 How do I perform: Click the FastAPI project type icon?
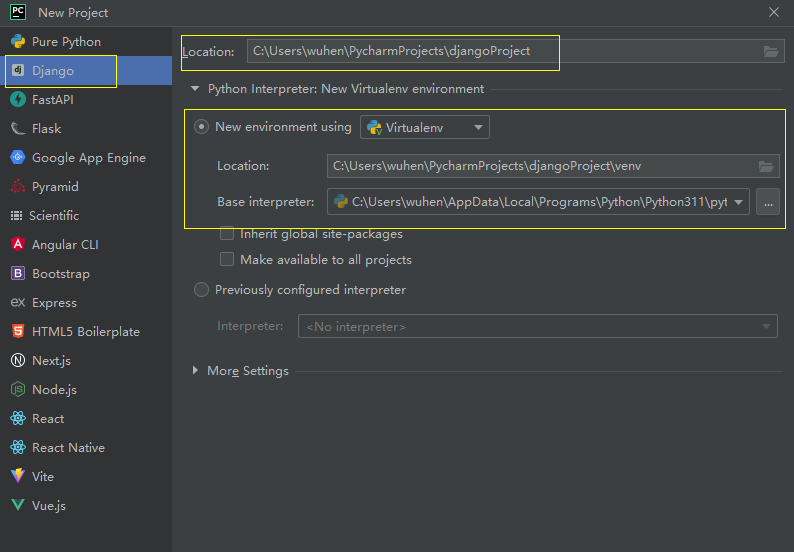pyautogui.click(x=17, y=100)
